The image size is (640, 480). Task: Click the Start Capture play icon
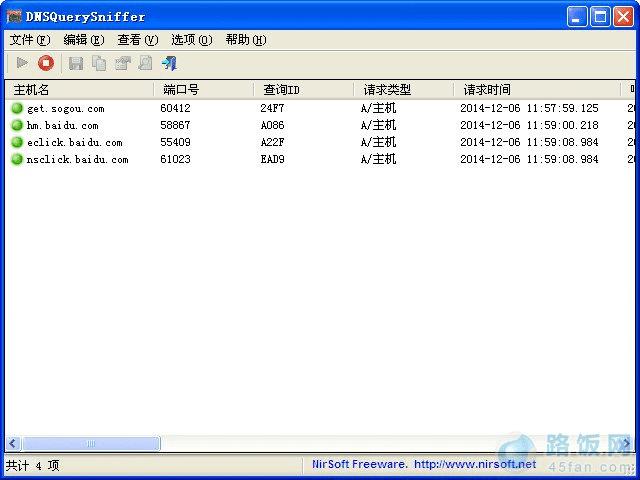pyautogui.click(x=22, y=63)
